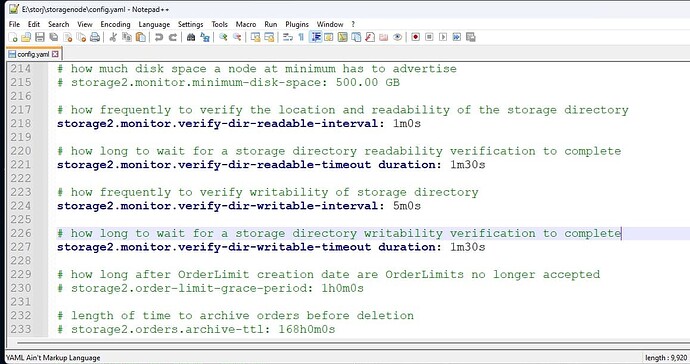Open the Replace dialog toolbar icon

coord(205,37)
